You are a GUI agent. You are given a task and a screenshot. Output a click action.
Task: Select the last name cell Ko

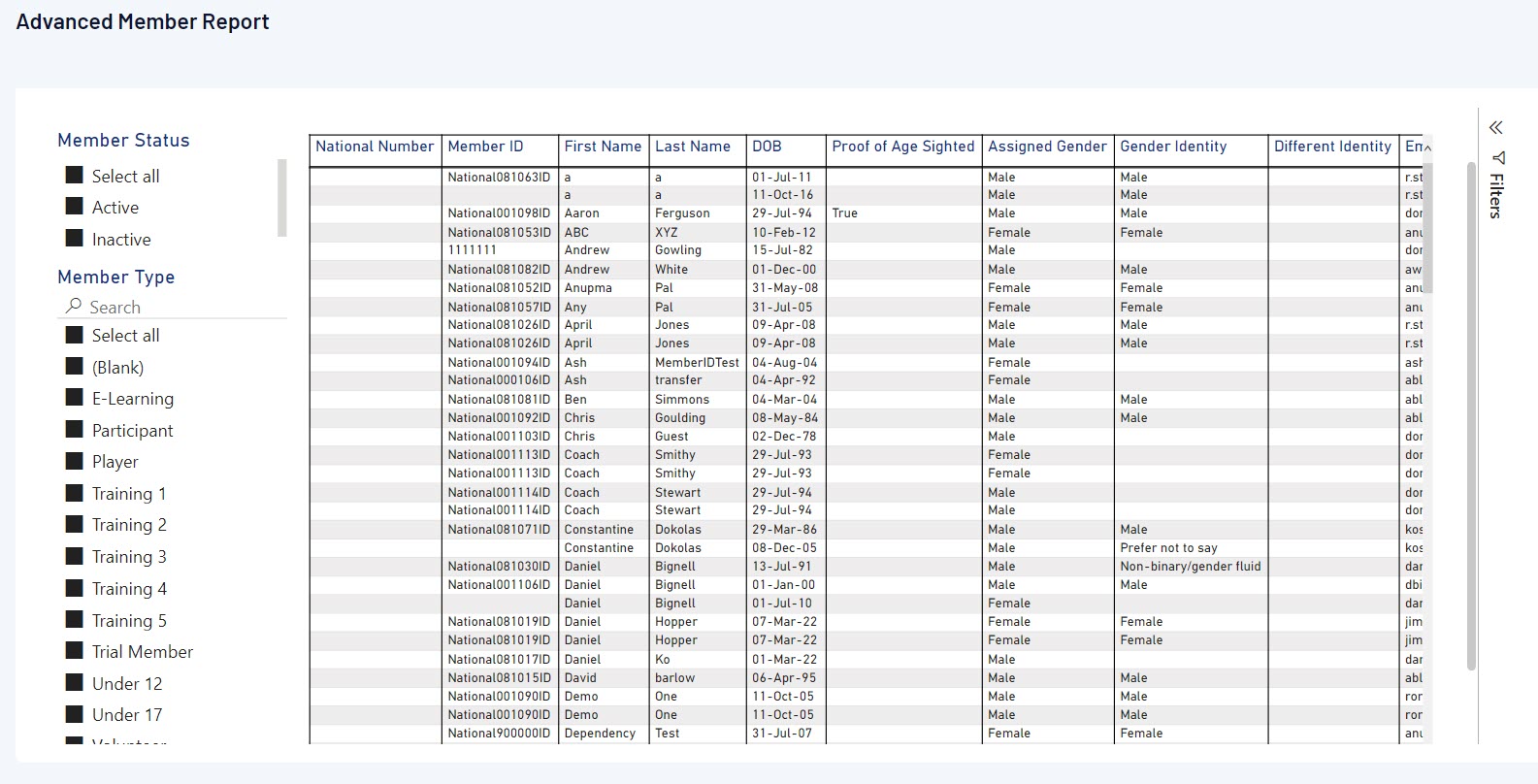click(663, 660)
